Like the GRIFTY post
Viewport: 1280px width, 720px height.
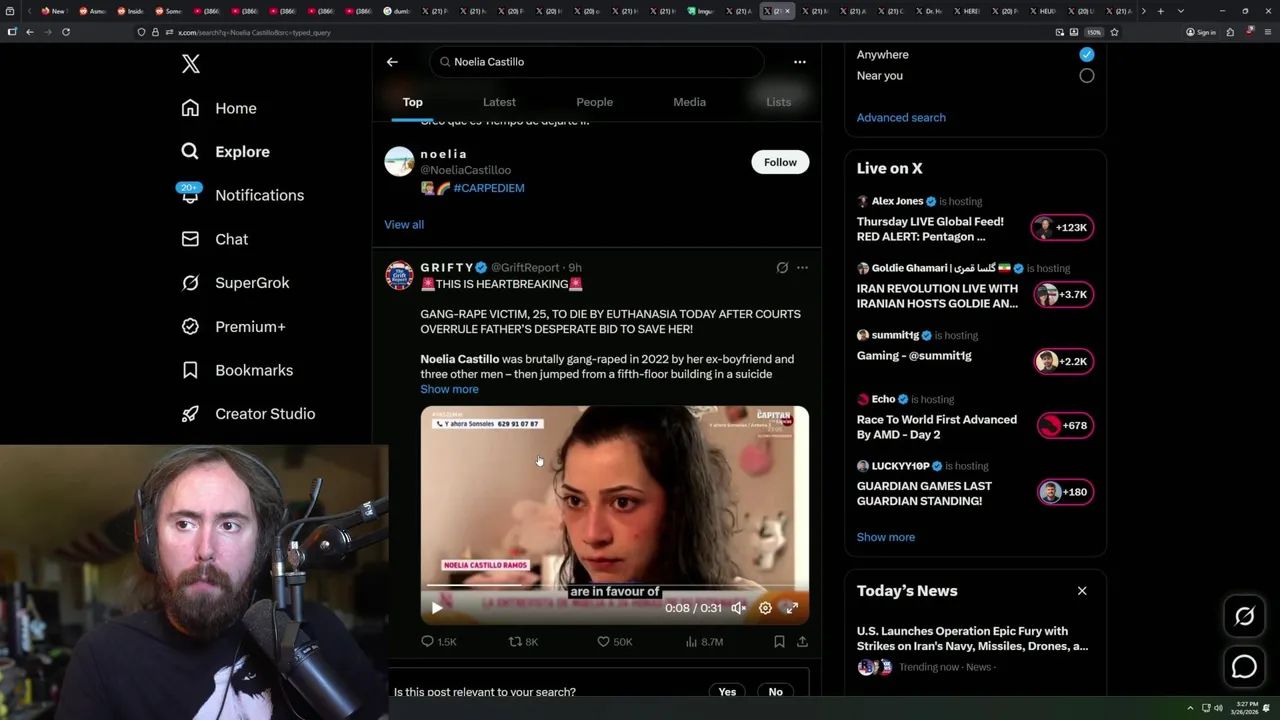(614, 642)
